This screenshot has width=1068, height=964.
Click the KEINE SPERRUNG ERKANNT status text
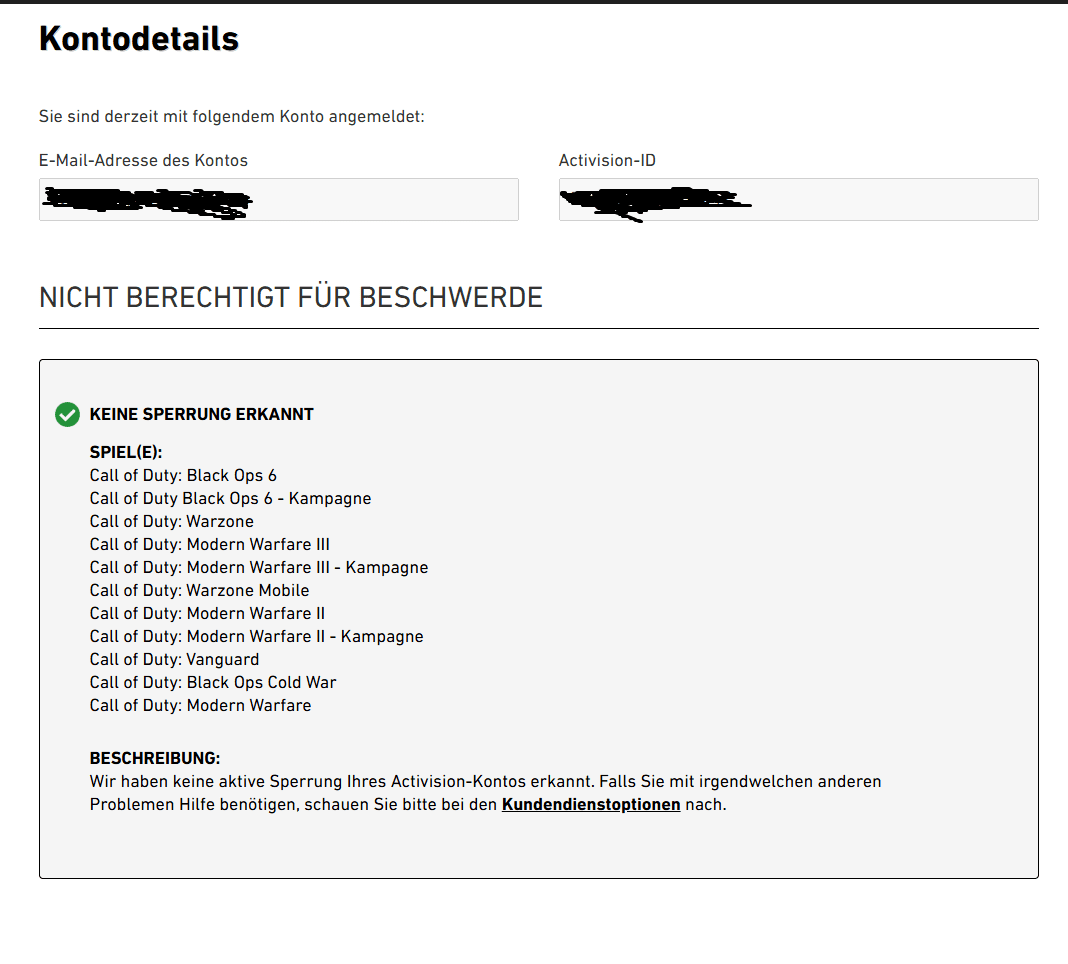201,414
